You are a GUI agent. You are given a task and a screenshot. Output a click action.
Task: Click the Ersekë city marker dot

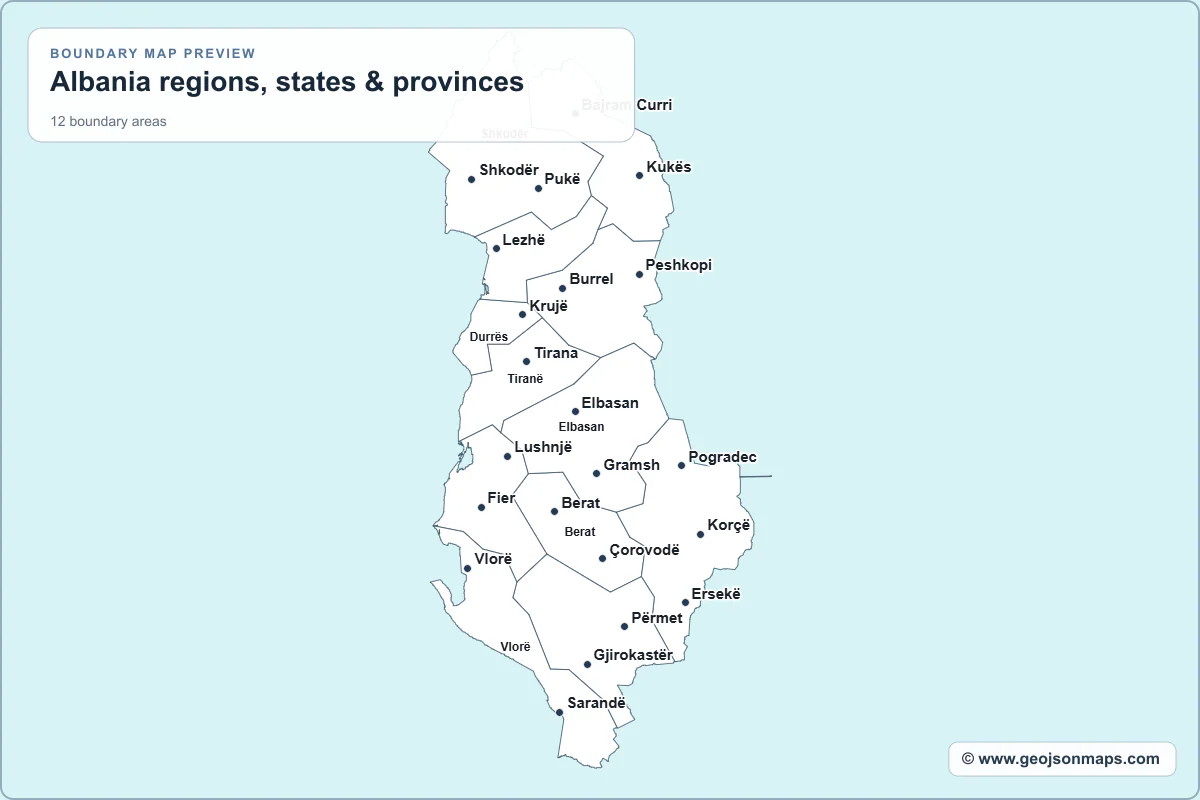click(x=685, y=602)
